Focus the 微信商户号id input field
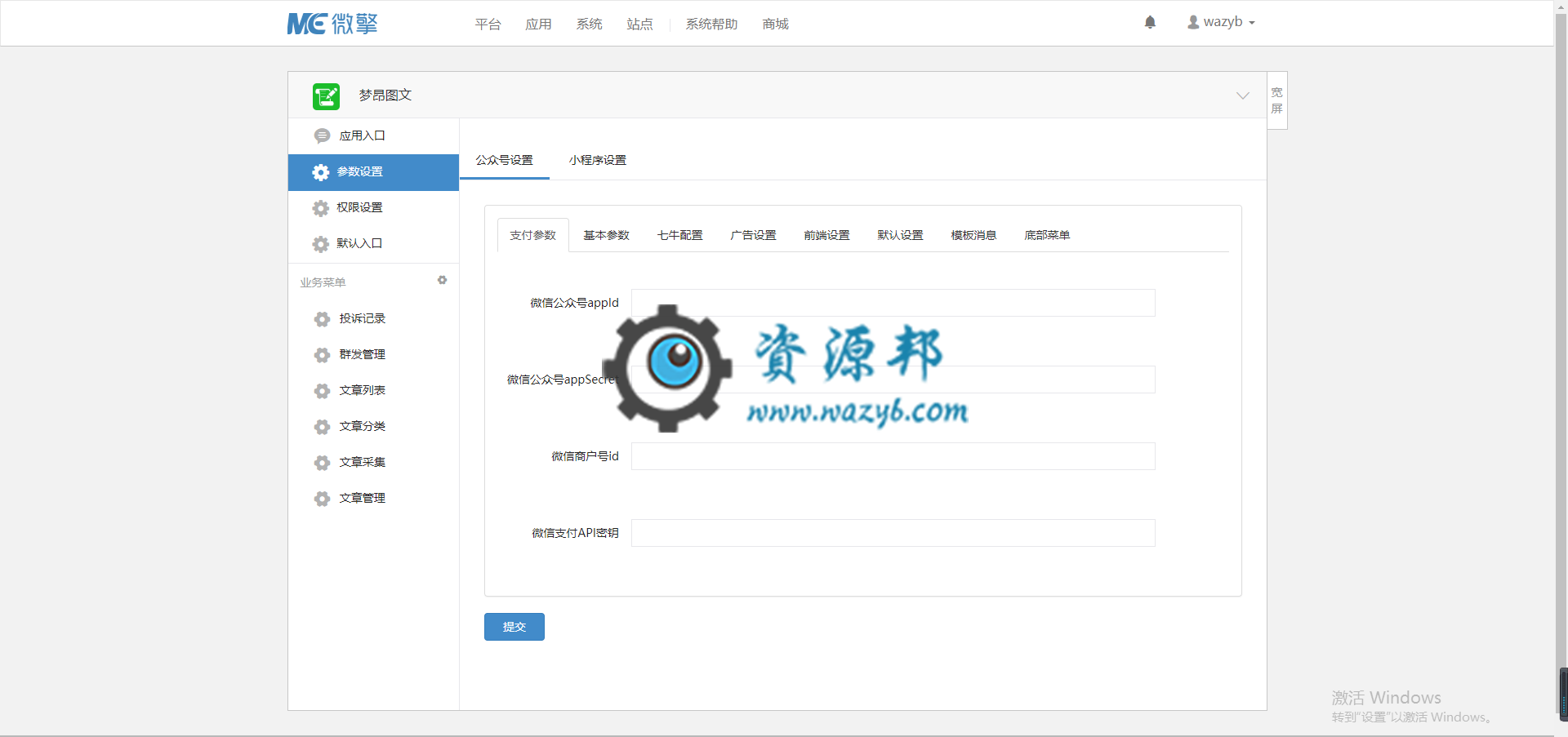Viewport: 1568px width, 737px height. tap(893, 456)
